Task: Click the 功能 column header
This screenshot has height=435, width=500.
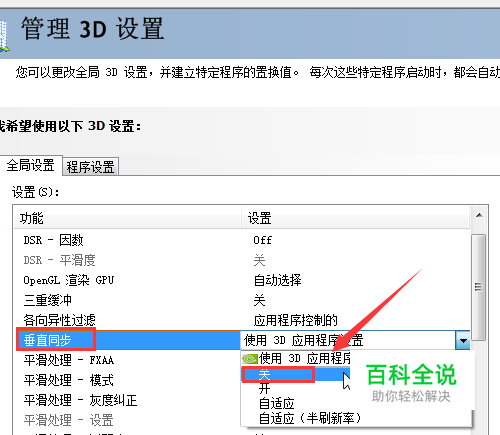Action: tap(128, 218)
